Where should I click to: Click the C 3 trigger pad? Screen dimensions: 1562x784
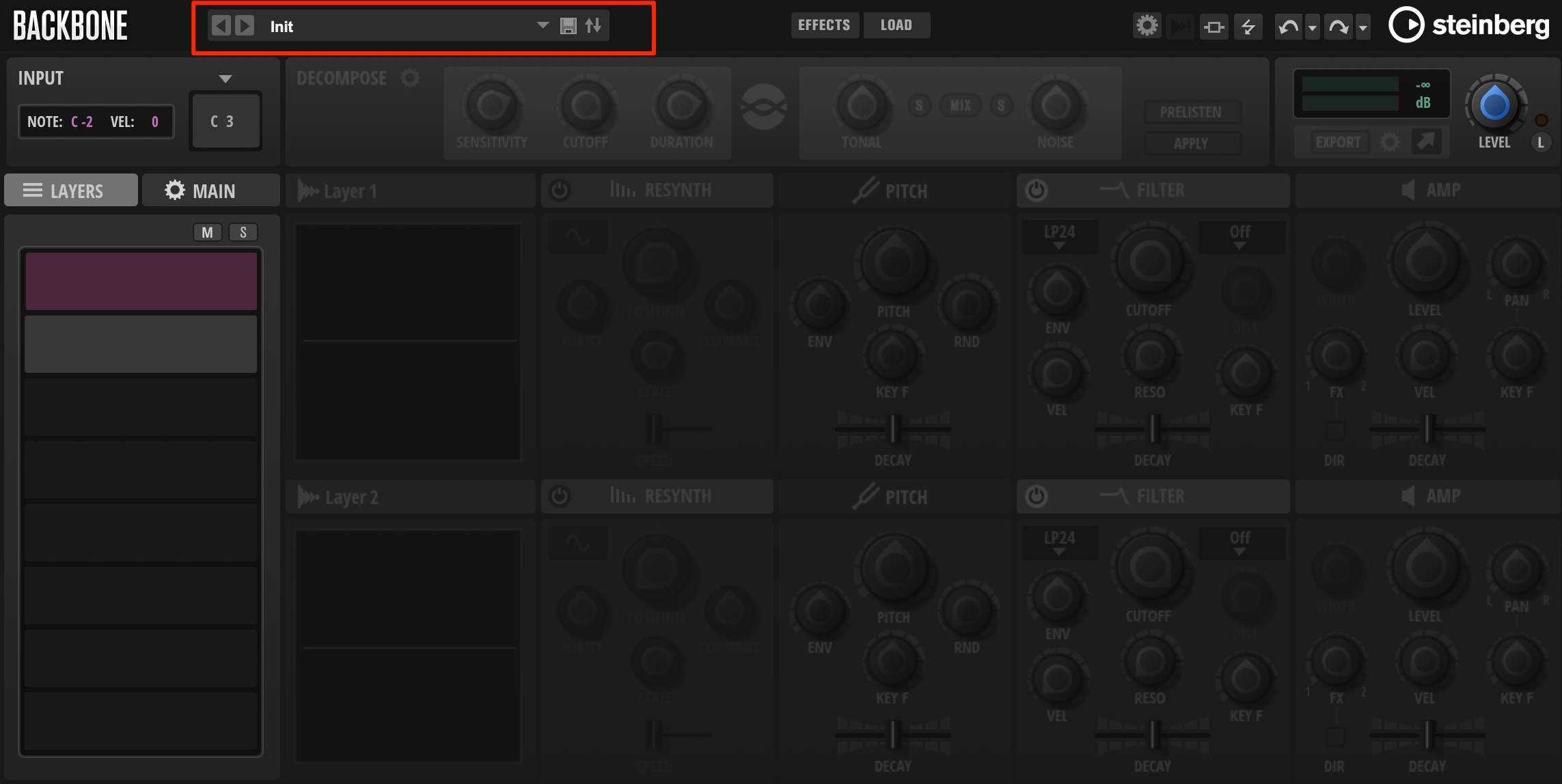pos(225,121)
